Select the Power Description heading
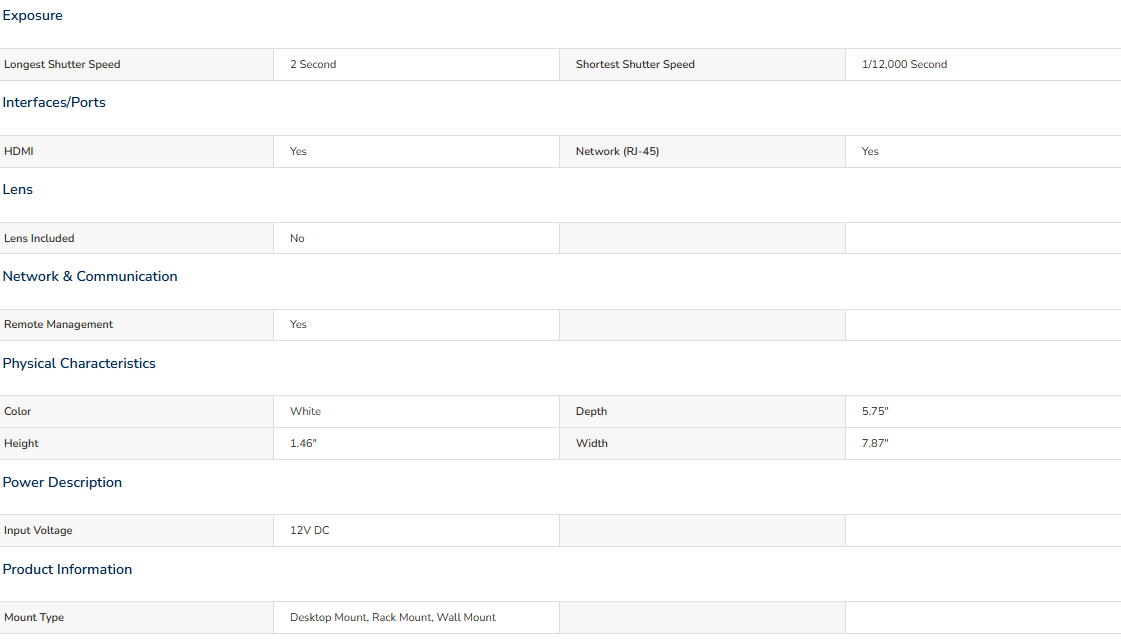Image resolution: width=1121 pixels, height=639 pixels. [x=62, y=482]
